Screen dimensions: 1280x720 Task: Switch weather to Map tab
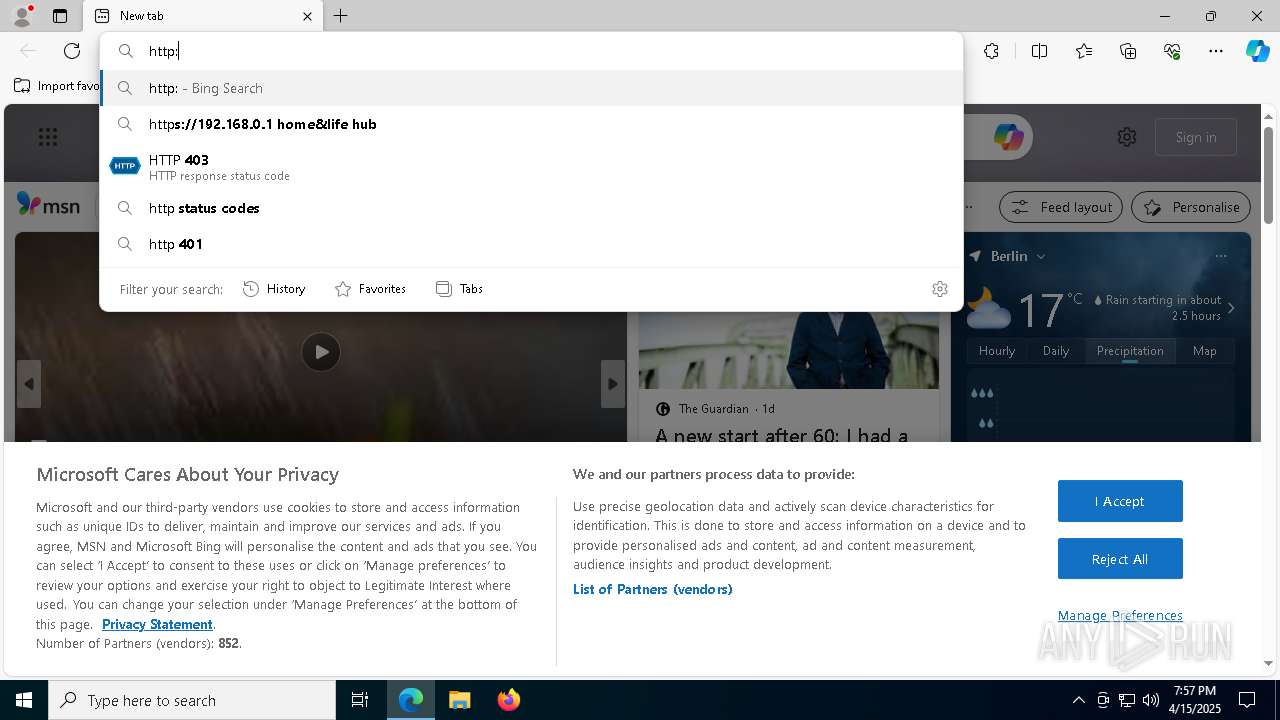pyautogui.click(x=1205, y=351)
